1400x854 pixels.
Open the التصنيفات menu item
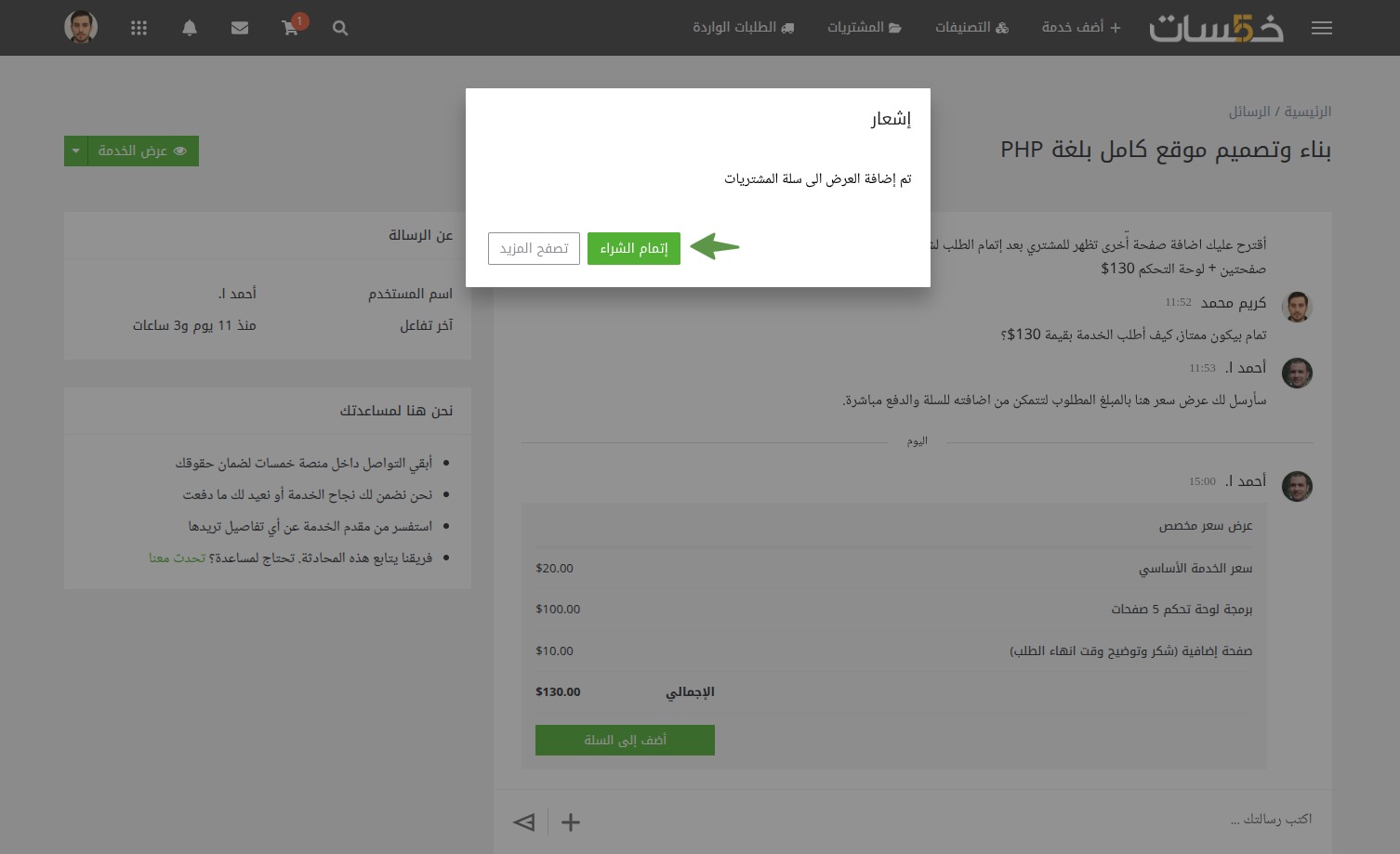point(971,28)
